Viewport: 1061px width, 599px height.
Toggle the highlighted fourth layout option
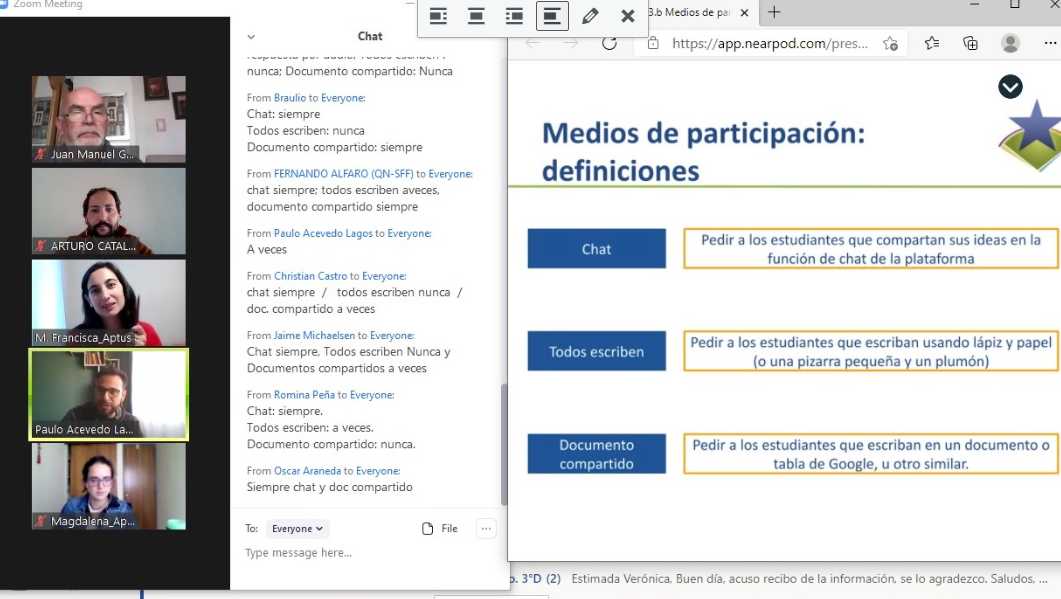click(x=552, y=16)
